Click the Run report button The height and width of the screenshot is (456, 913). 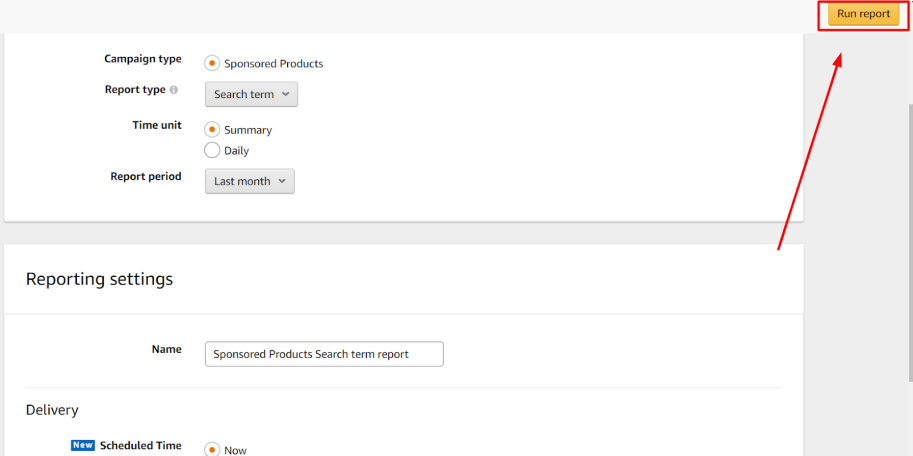pyautogui.click(x=864, y=15)
